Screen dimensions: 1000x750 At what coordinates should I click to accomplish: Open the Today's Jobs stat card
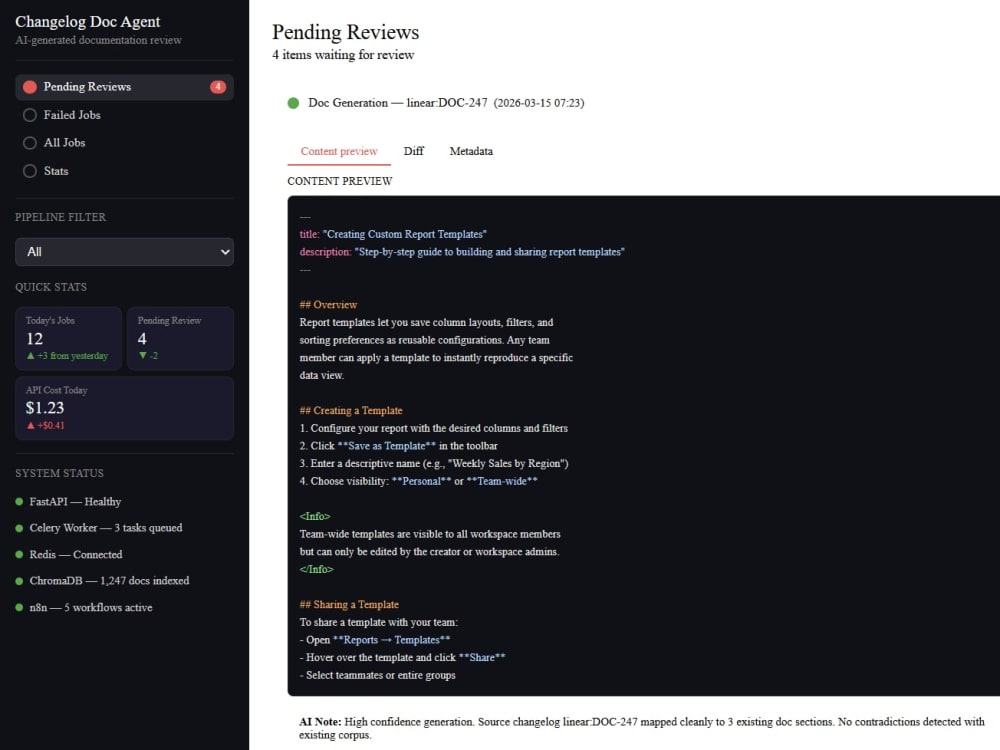[68, 339]
